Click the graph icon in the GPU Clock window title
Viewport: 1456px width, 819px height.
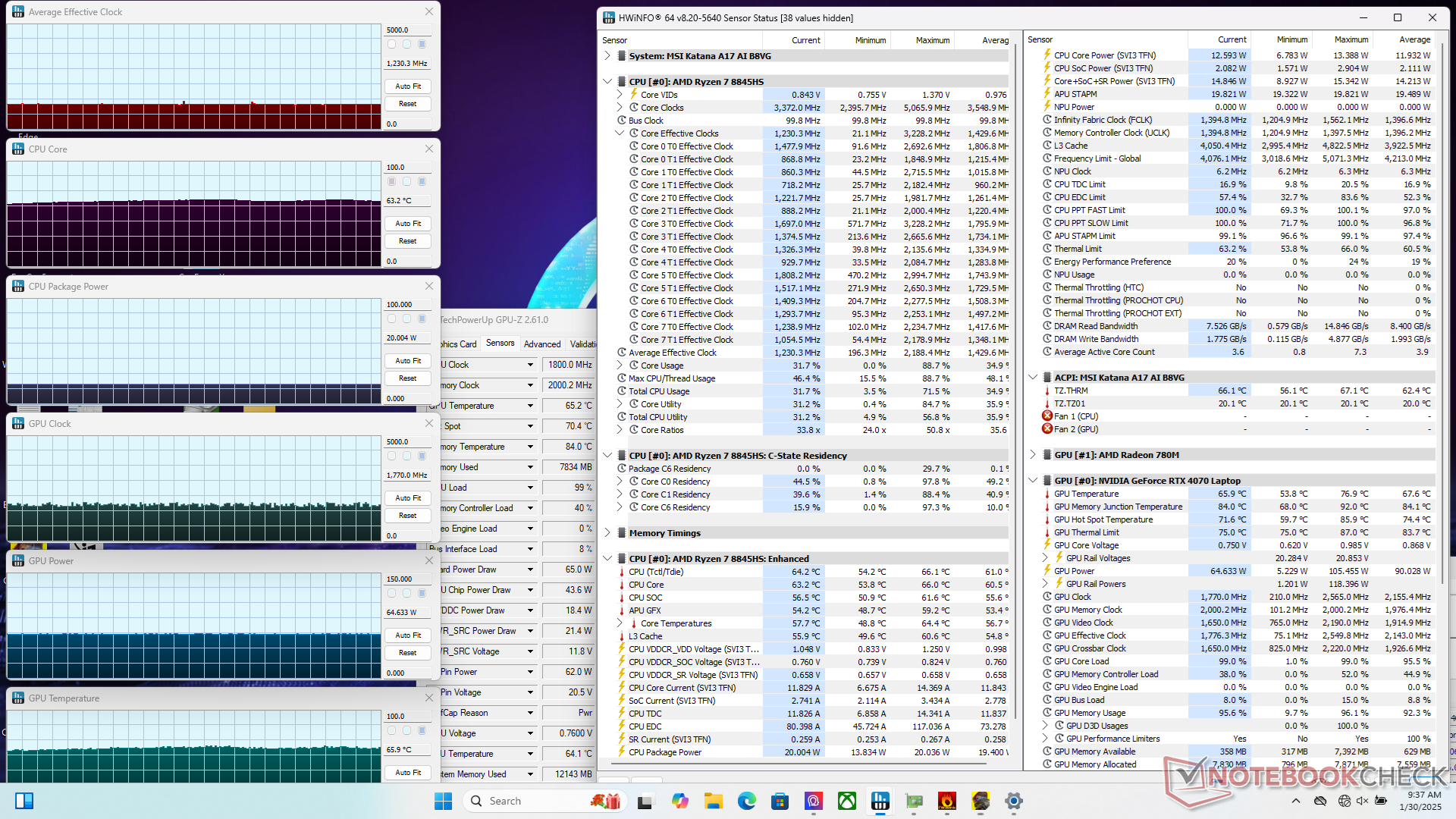pos(18,424)
